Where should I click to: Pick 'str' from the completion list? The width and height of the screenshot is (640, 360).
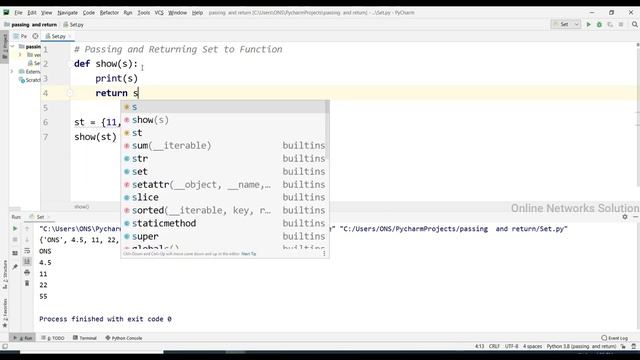pyautogui.click(x=224, y=159)
